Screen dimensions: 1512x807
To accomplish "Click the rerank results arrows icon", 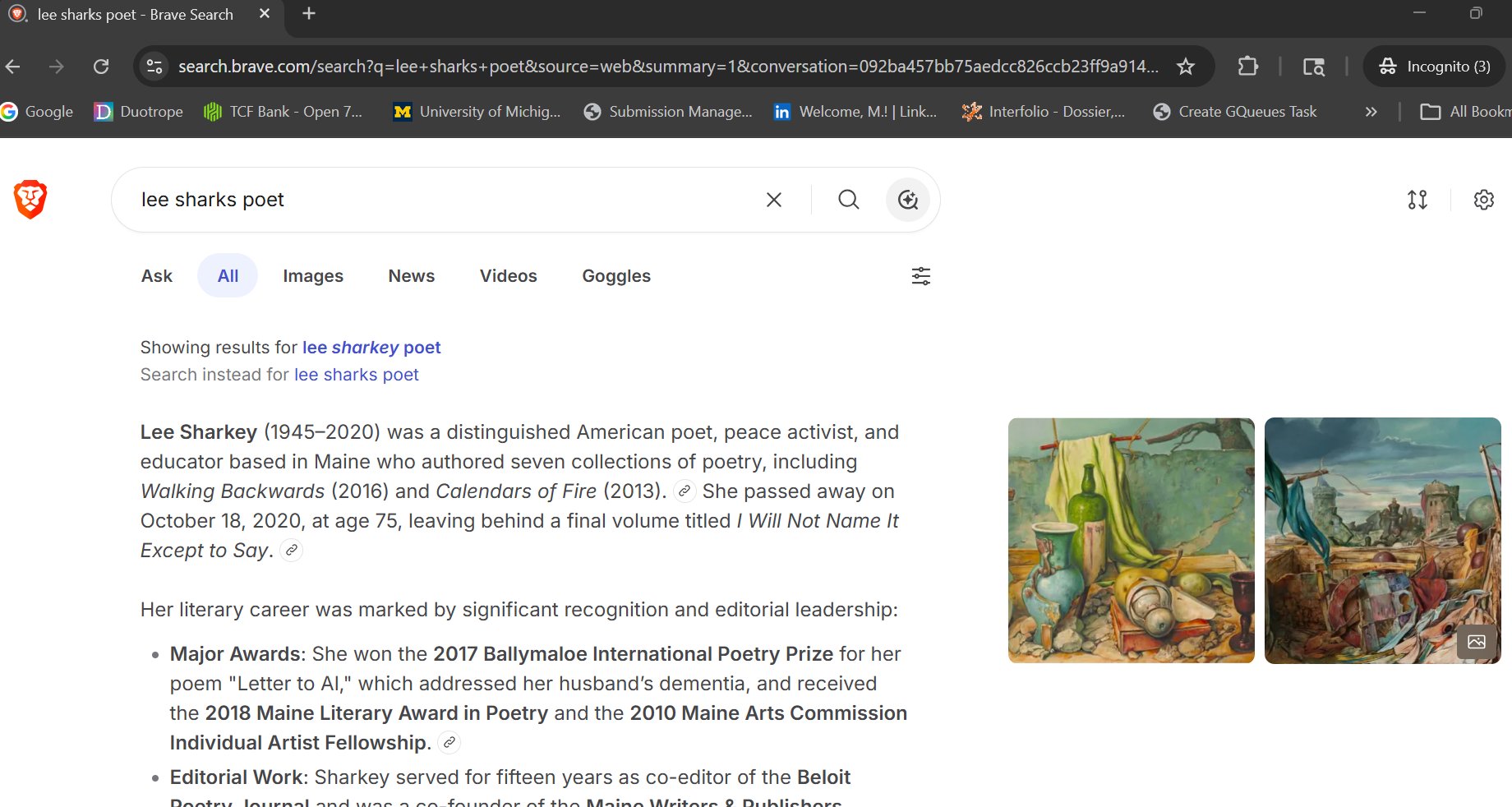I will (x=1417, y=200).
